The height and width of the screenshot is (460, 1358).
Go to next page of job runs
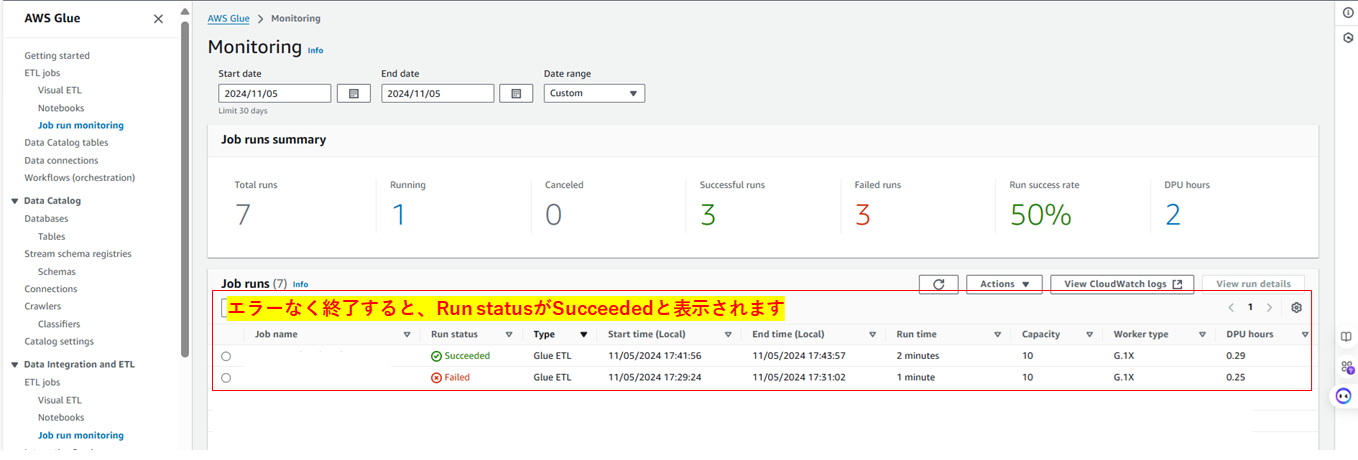1269,308
